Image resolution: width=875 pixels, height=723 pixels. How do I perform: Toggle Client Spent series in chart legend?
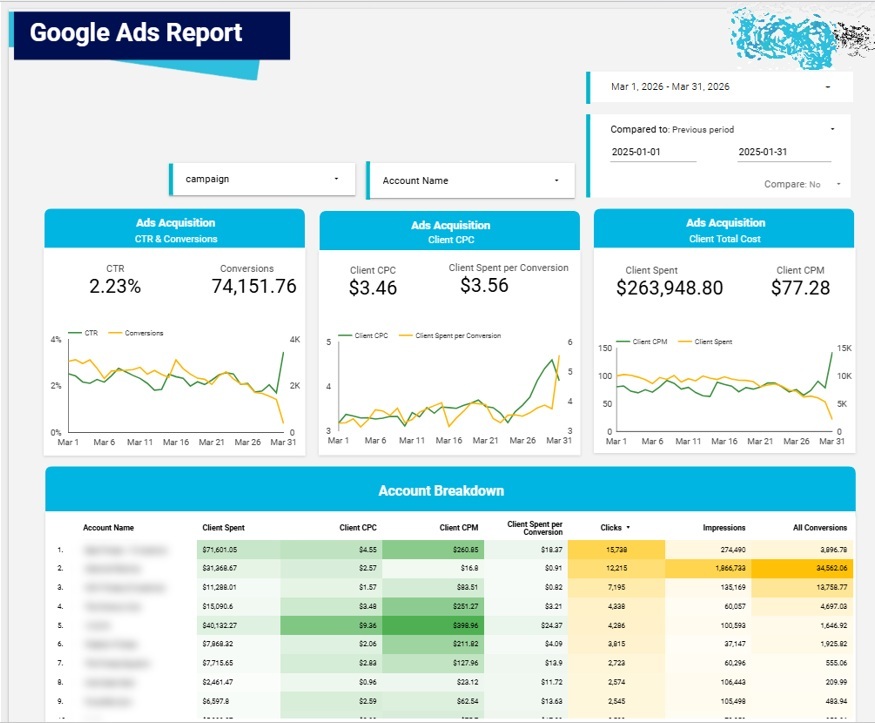(x=705, y=342)
